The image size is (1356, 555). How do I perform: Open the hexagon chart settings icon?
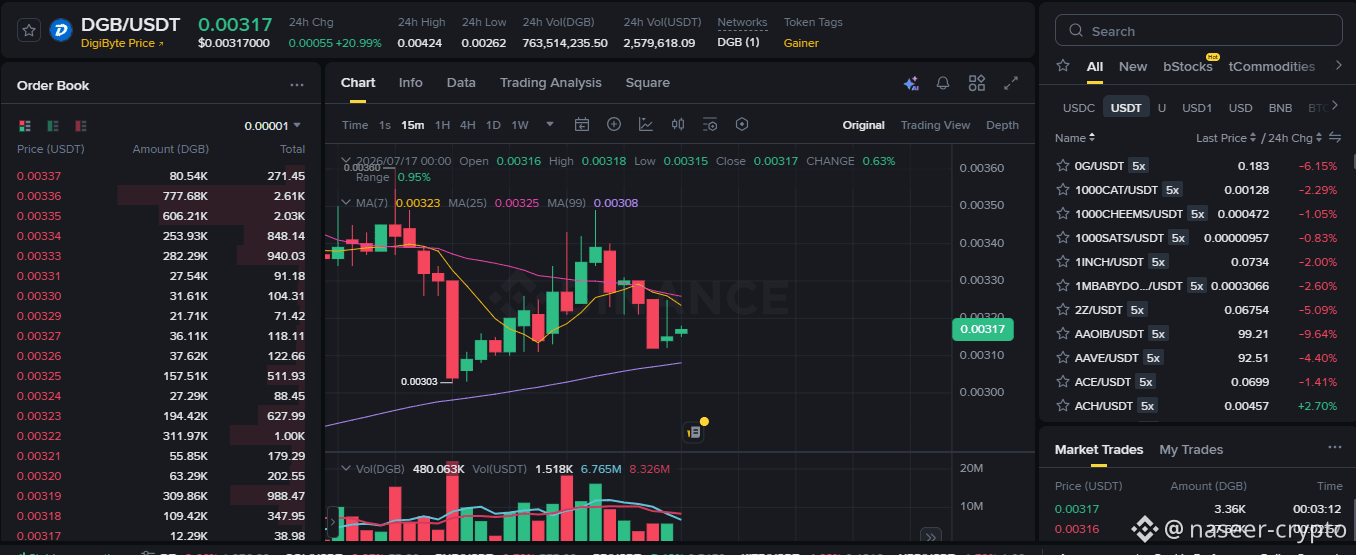pos(742,125)
